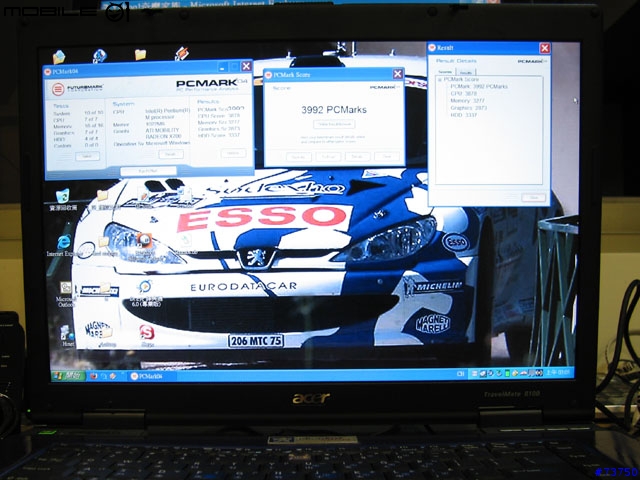The height and width of the screenshot is (480, 640).
Task: Open the red S desktop icon
Action: [147, 332]
